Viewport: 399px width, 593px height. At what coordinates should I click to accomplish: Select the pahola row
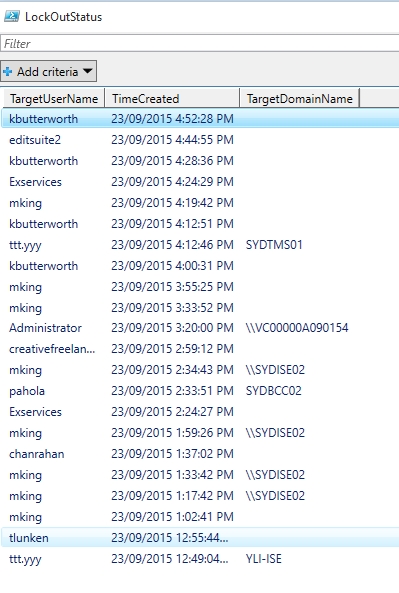click(200, 391)
